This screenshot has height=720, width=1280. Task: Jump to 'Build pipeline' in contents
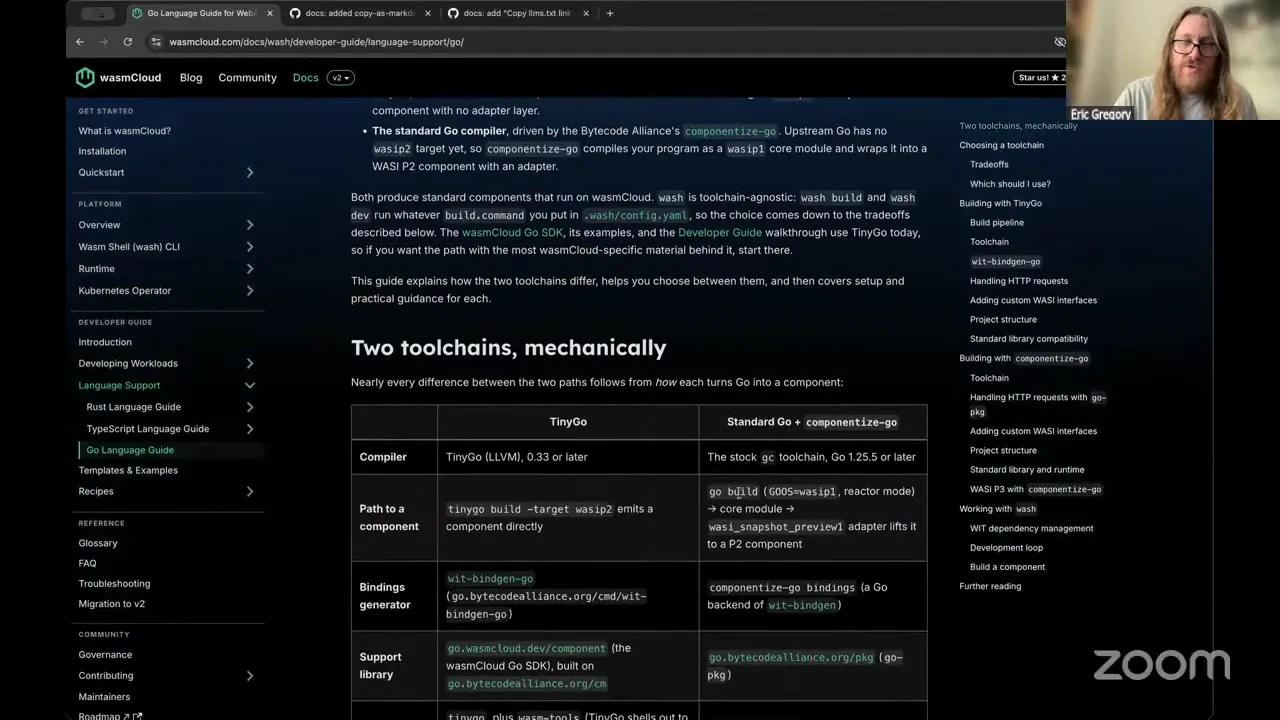pyautogui.click(x=997, y=223)
